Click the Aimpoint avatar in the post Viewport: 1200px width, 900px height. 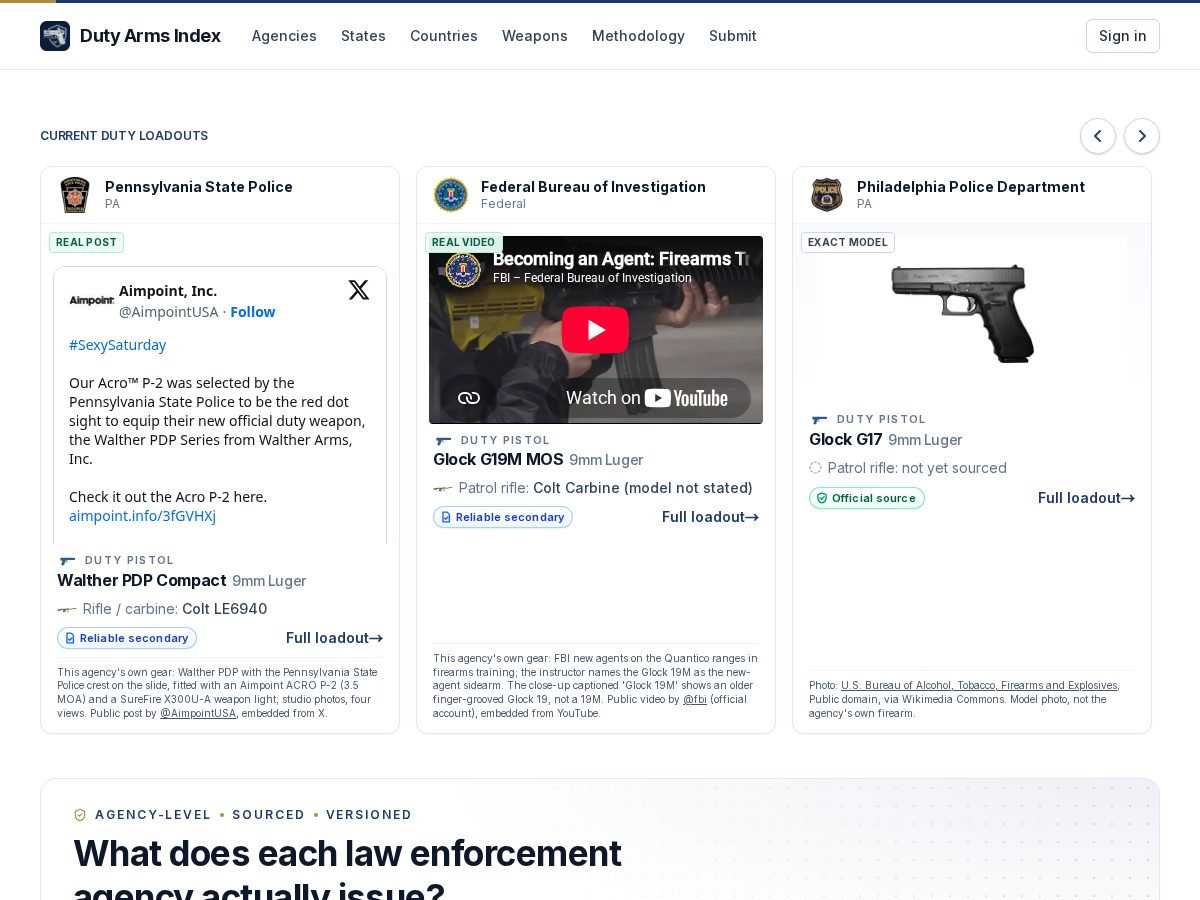[91, 300]
